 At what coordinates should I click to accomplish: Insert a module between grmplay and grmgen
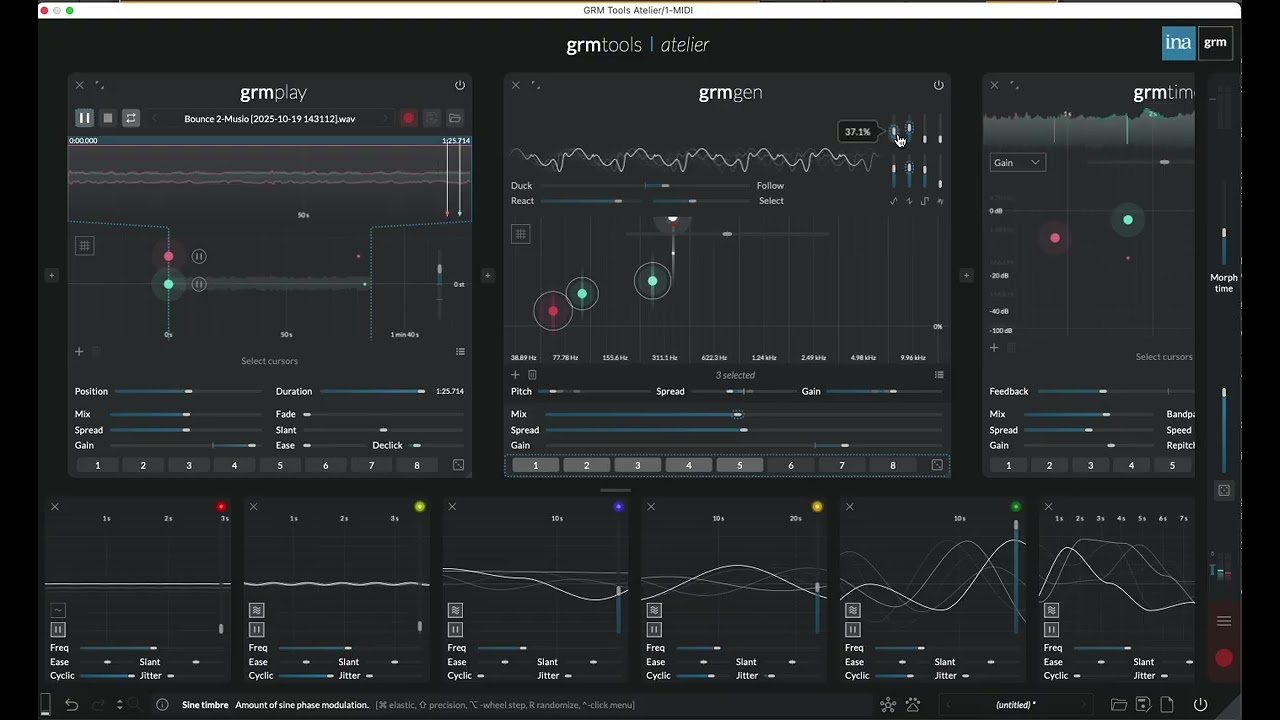coord(488,275)
